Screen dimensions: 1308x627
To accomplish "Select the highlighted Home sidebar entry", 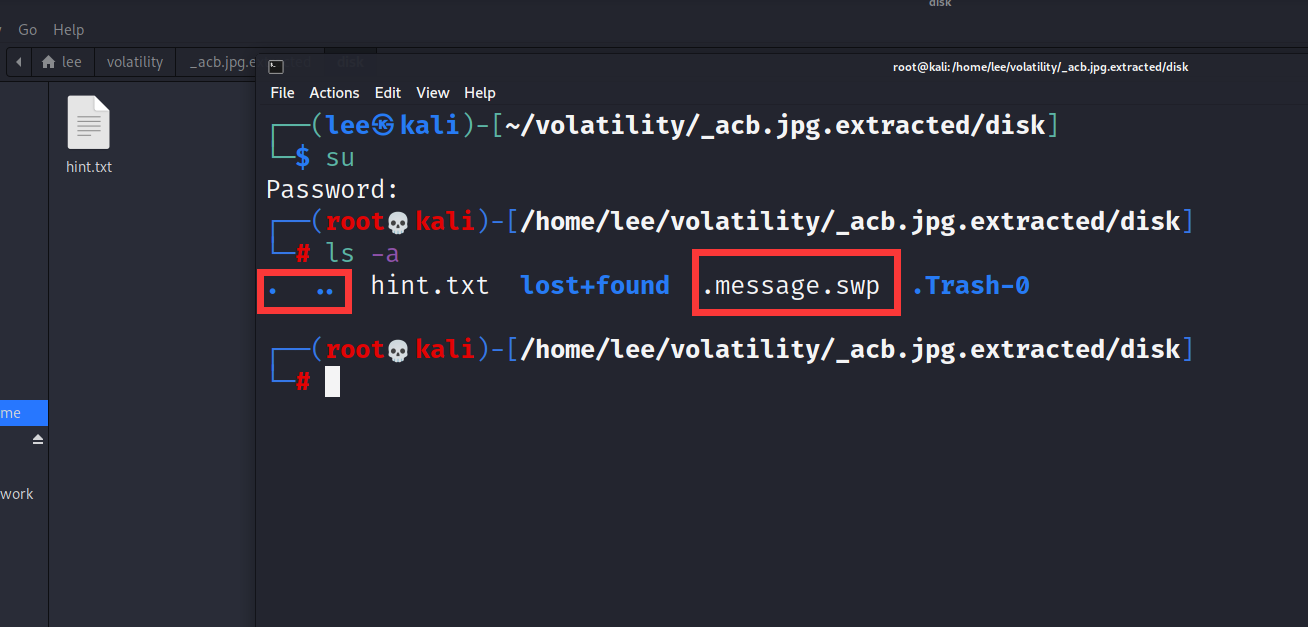I will (x=23, y=412).
